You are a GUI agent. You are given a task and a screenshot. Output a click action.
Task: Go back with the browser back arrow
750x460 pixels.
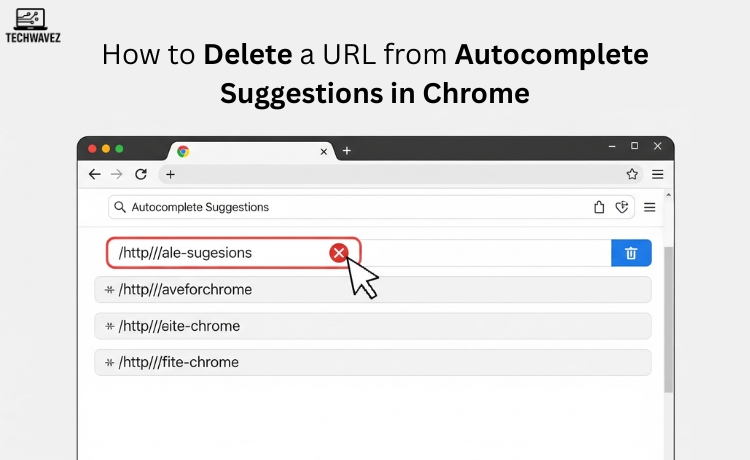pos(95,174)
